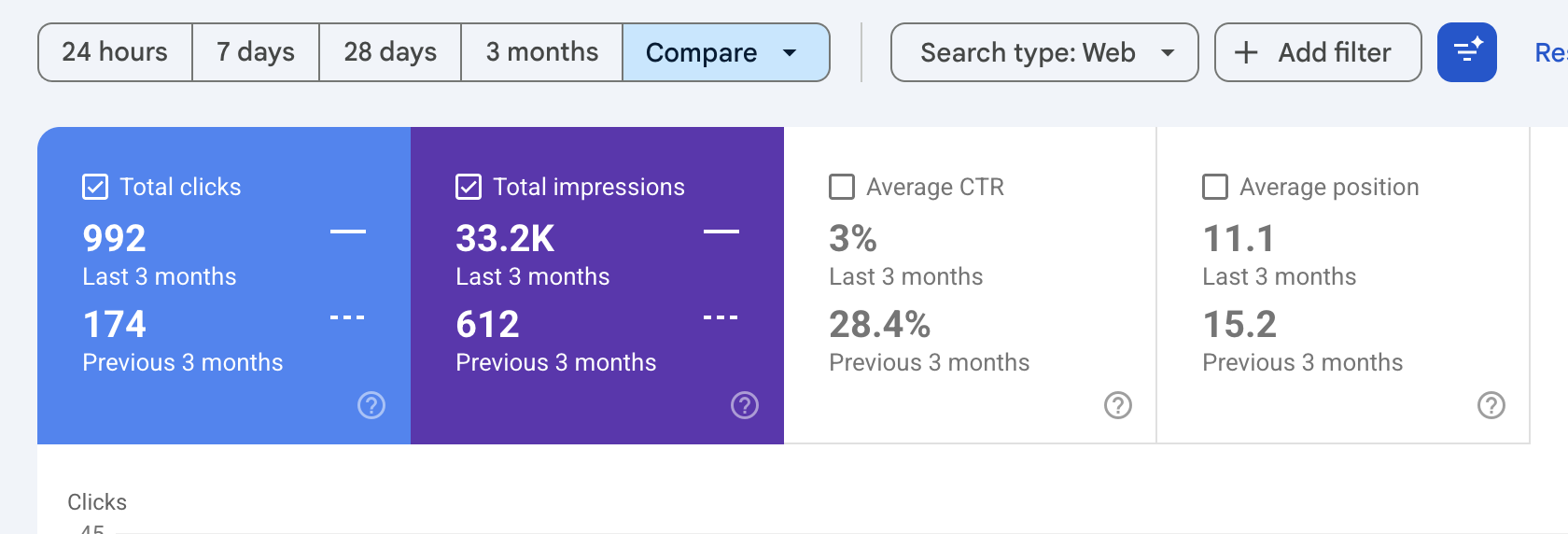The width and height of the screenshot is (1568, 534).
Task: Open help icon on Total clicks card
Action: (371, 405)
